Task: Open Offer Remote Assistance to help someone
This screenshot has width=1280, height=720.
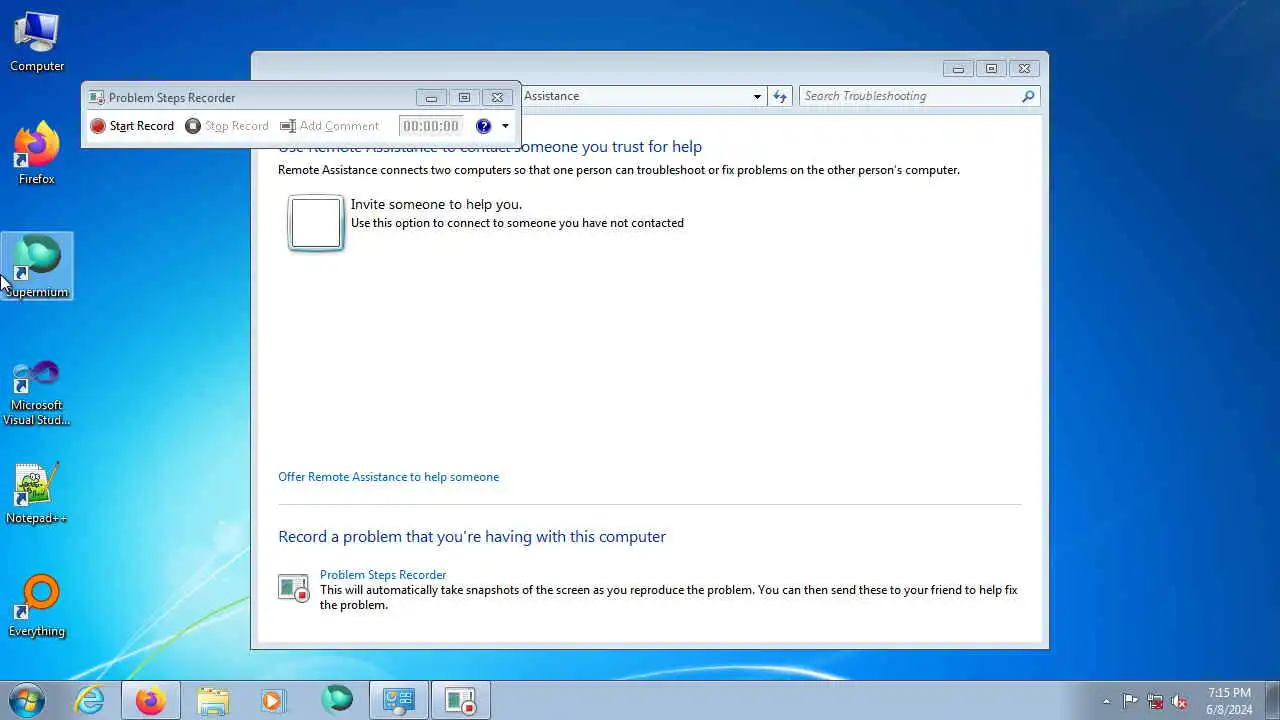Action: (388, 477)
